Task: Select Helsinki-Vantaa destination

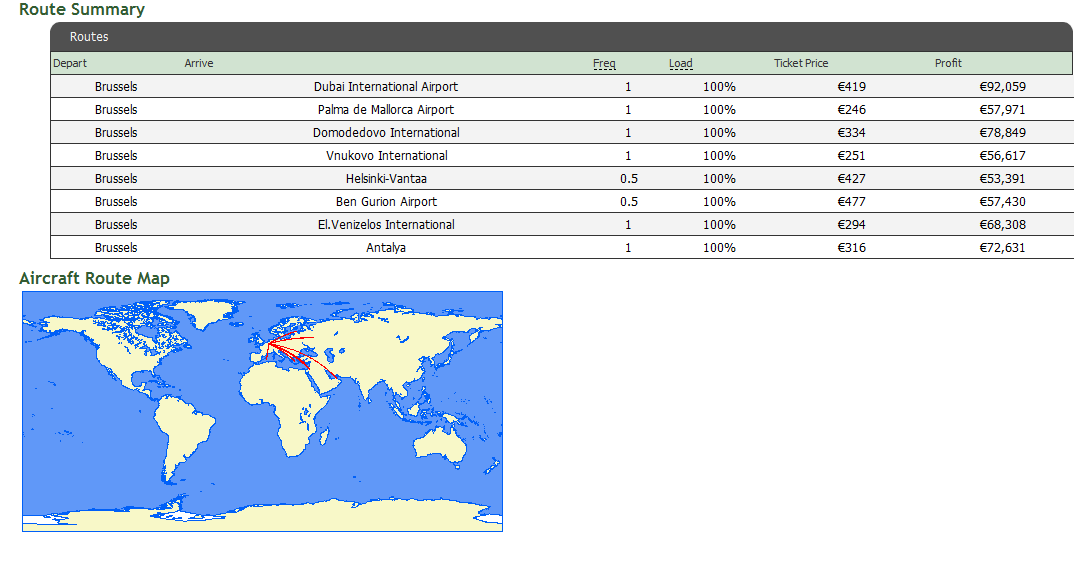Action: click(386, 179)
